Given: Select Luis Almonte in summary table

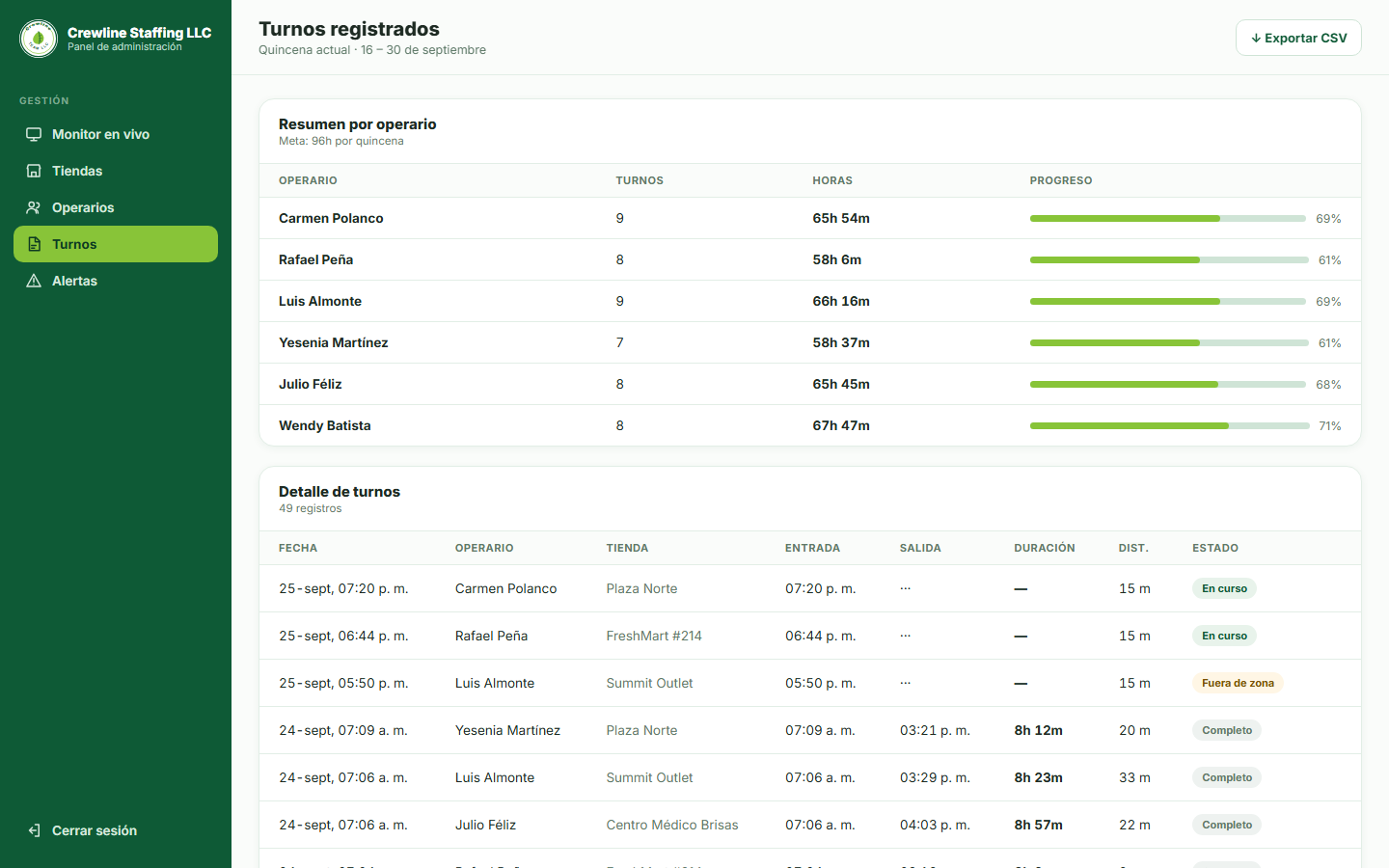Looking at the screenshot, I should pyautogui.click(x=320, y=301).
